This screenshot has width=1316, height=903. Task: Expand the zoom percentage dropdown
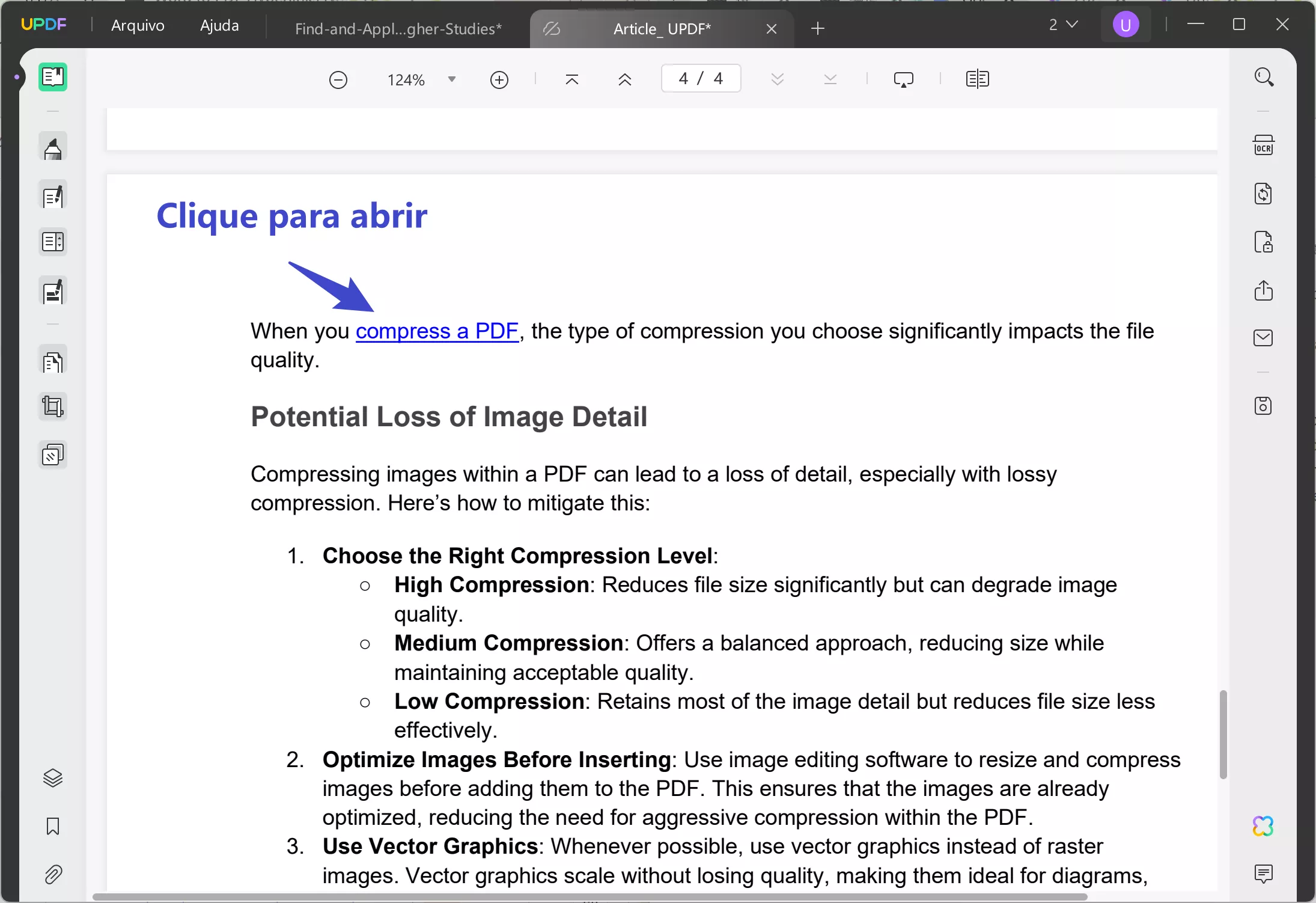pos(452,79)
